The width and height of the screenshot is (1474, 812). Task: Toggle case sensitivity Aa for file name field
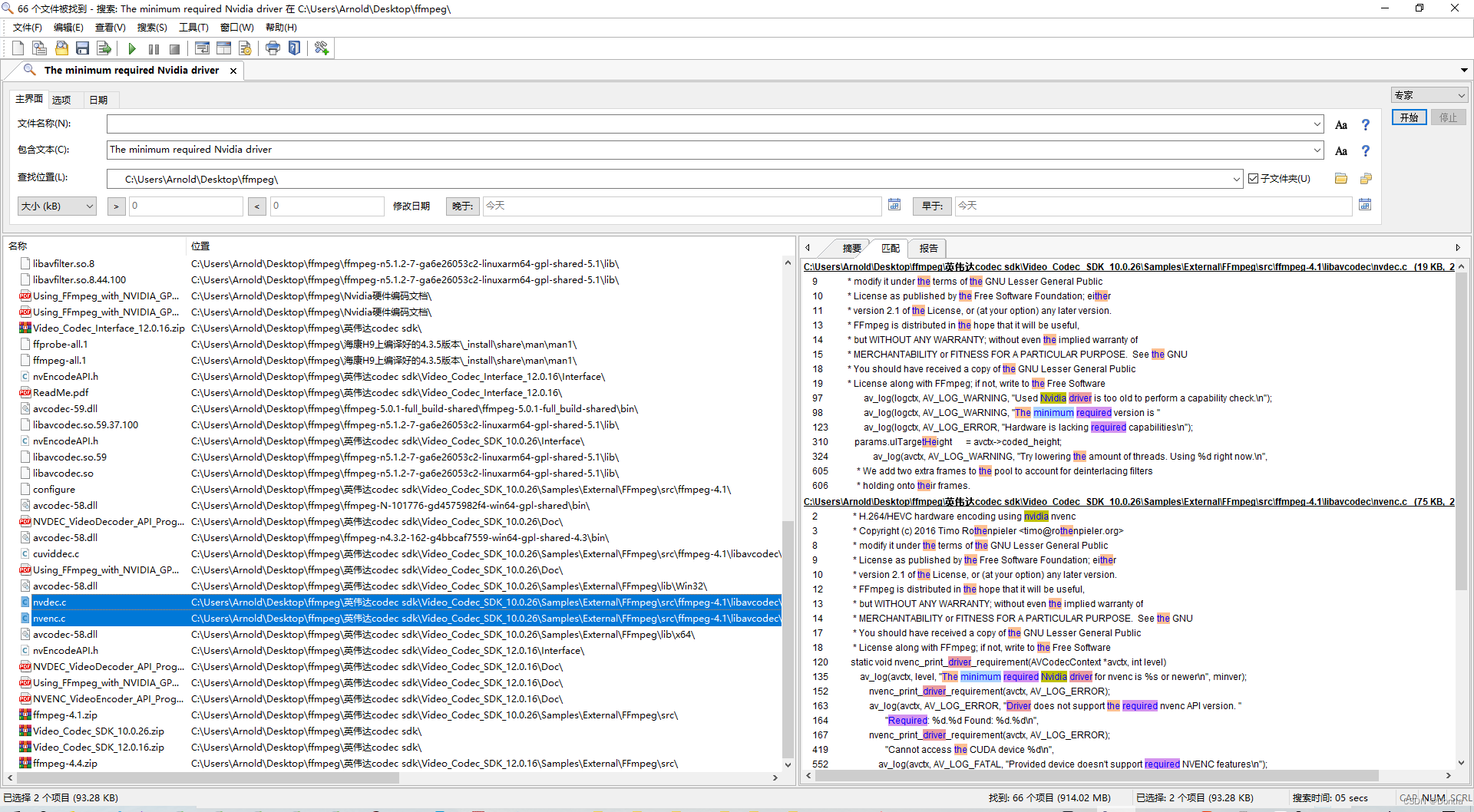click(1340, 124)
